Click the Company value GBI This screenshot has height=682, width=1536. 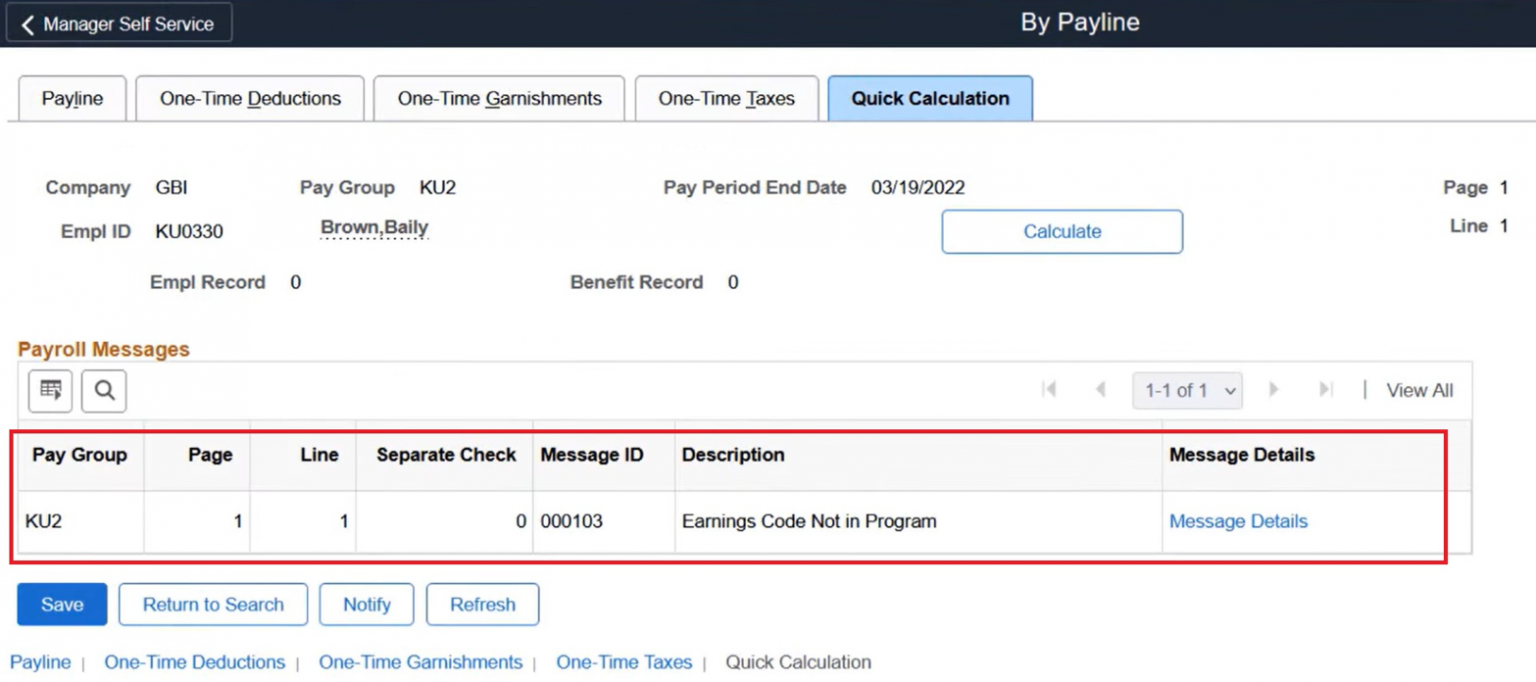click(171, 187)
